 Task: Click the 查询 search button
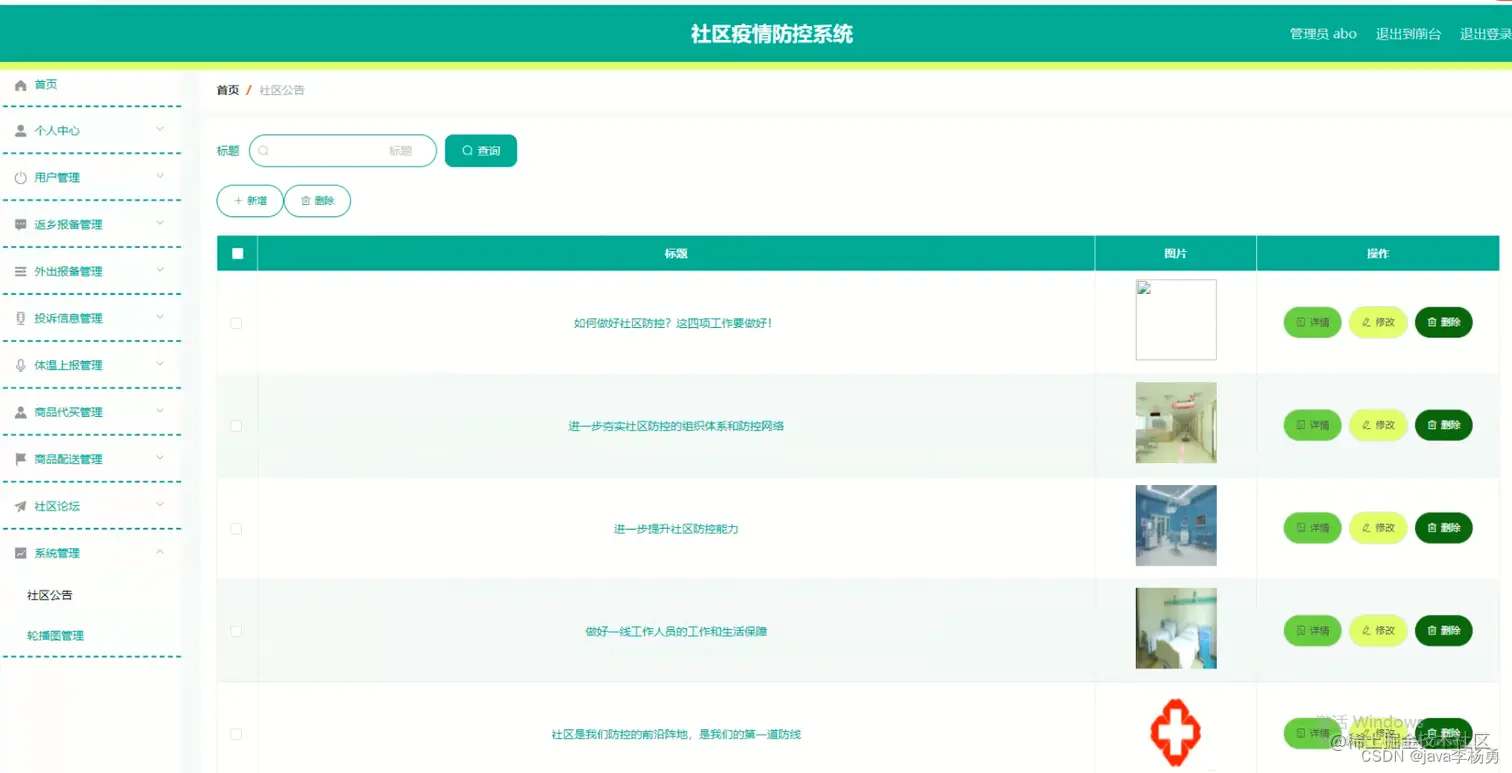481,151
